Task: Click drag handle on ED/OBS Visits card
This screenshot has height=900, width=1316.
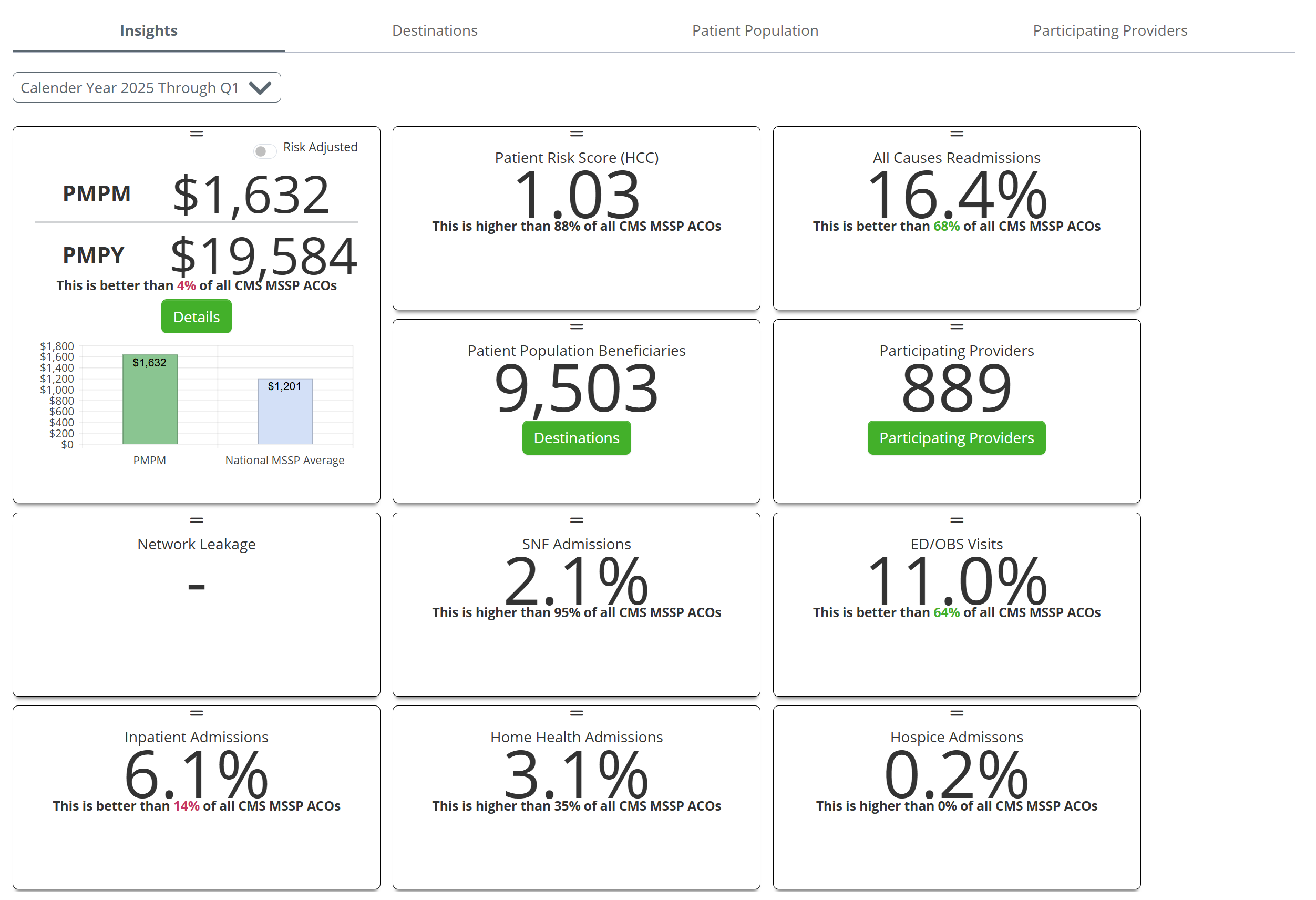Action: pyautogui.click(x=957, y=520)
